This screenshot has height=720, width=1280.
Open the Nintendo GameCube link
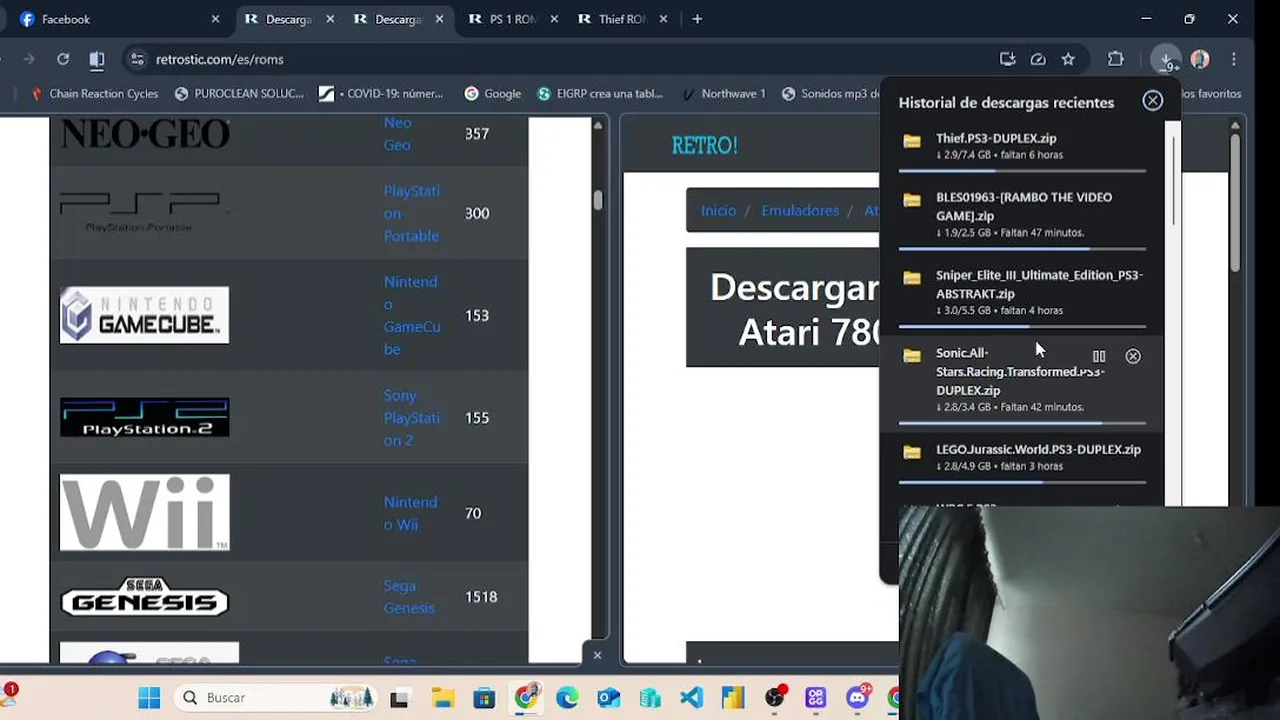pyautogui.click(x=412, y=315)
